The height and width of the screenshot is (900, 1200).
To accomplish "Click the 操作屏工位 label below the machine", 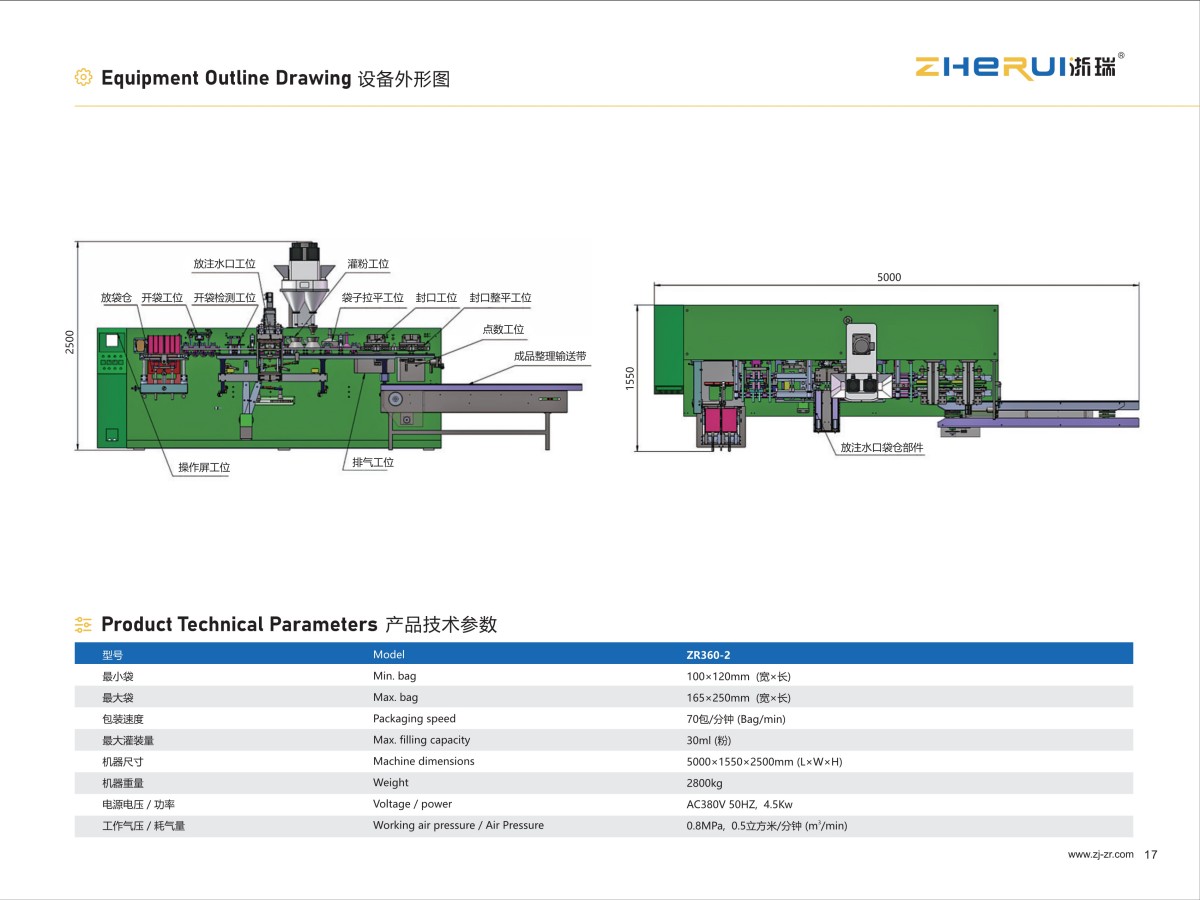I will (x=204, y=467).
